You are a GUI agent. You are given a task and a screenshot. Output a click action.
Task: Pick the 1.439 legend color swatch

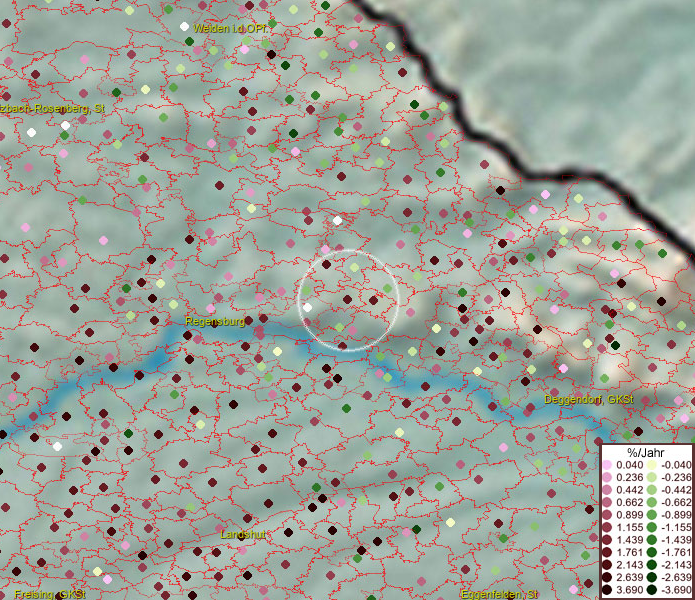click(607, 540)
